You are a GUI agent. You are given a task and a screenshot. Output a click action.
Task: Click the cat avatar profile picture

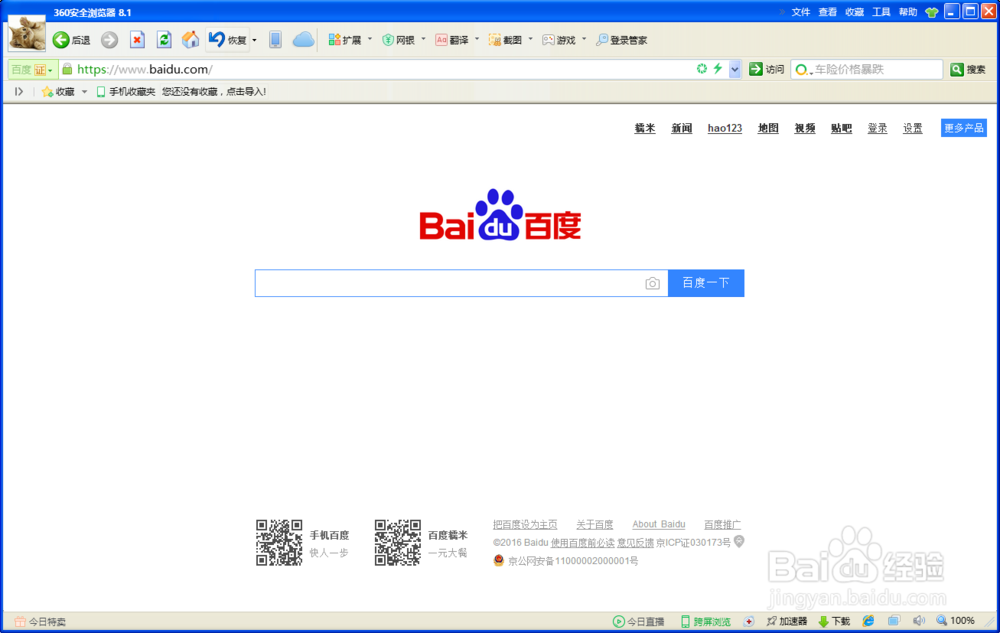(27, 33)
